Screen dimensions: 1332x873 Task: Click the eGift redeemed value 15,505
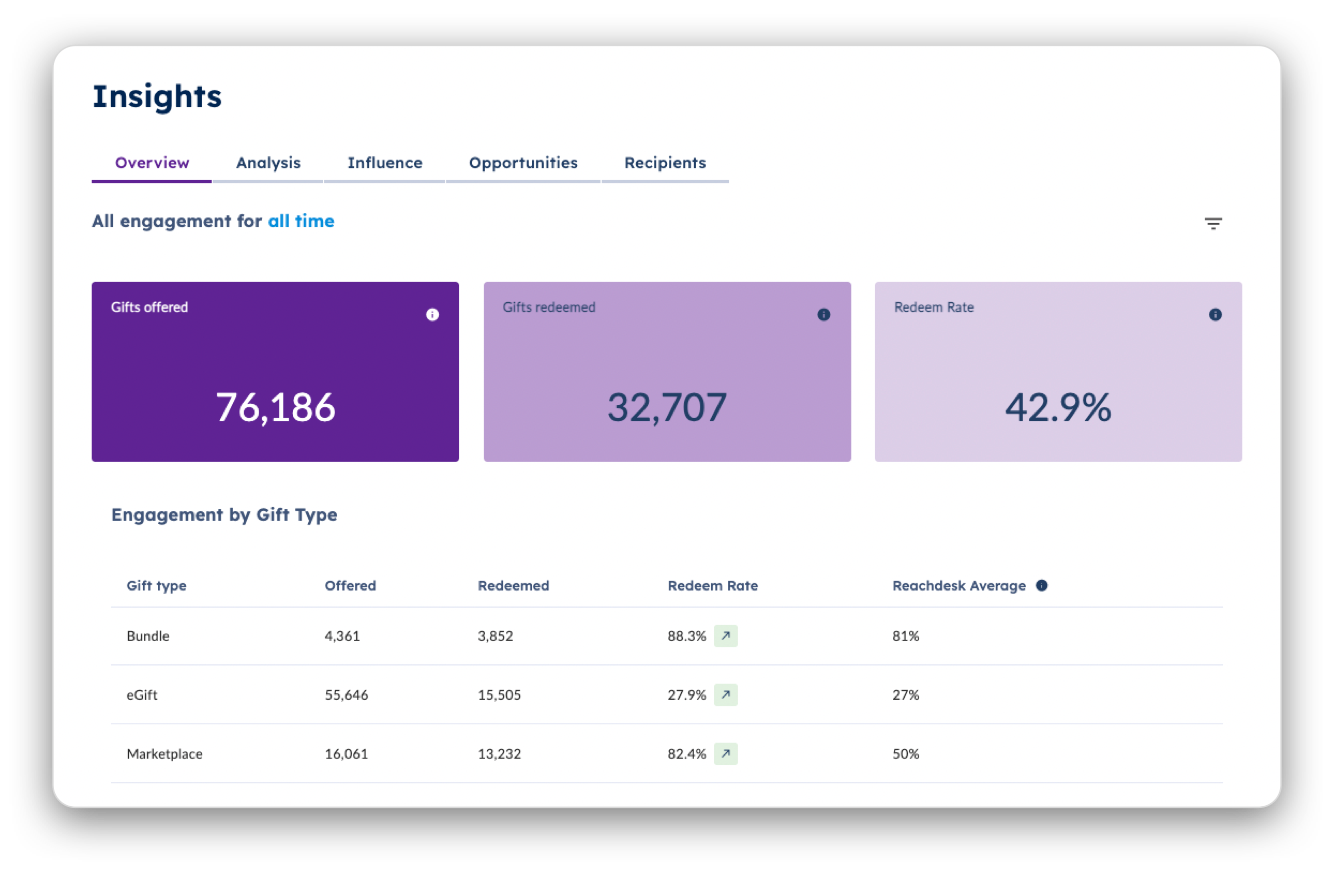point(499,695)
